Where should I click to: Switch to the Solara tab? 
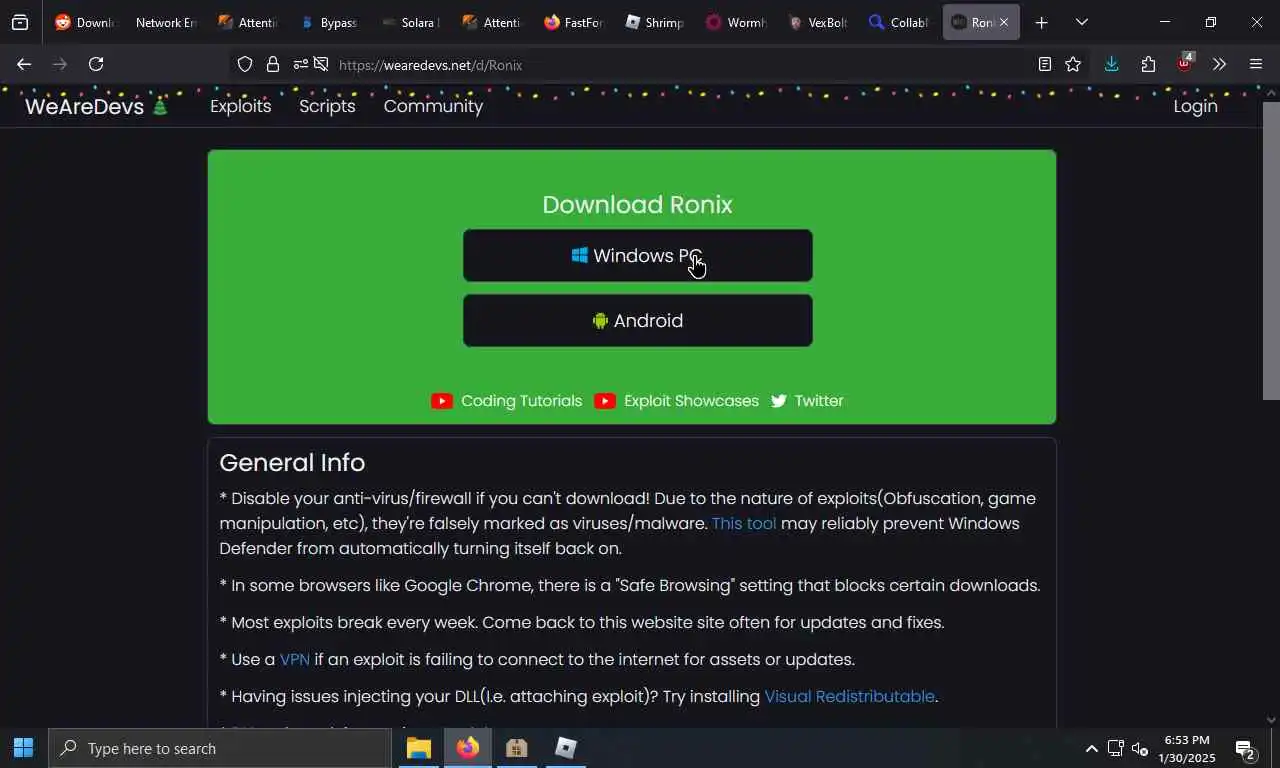(409, 22)
